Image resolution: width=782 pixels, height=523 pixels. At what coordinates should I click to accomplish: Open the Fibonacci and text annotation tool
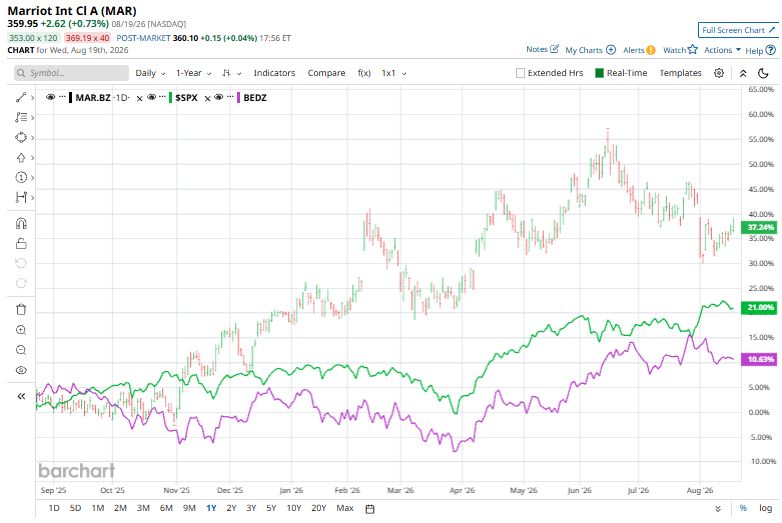20,118
